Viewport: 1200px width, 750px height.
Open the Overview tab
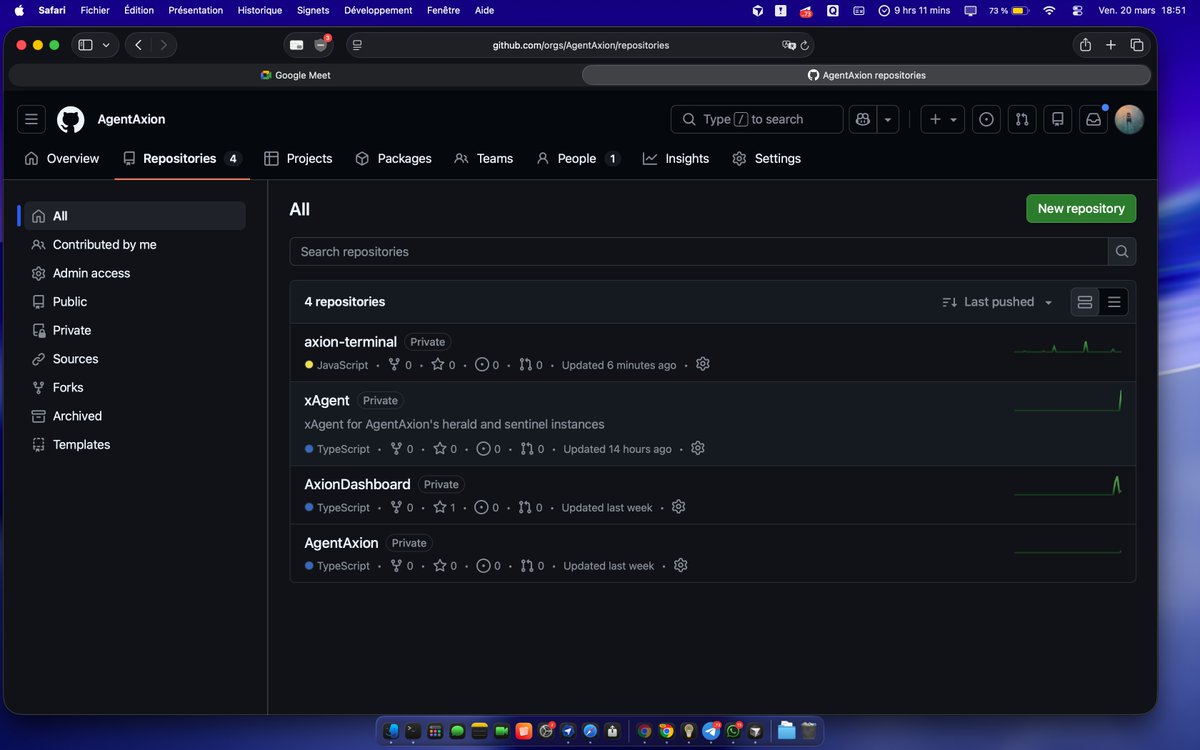pos(62,158)
